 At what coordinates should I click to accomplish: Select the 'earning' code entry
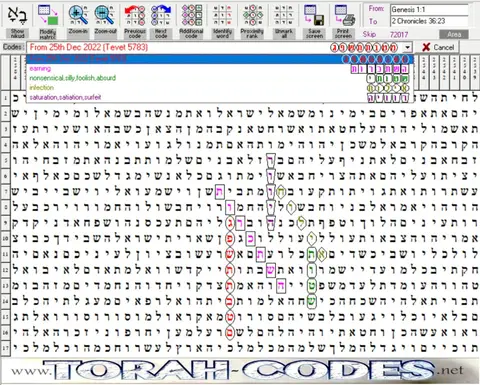point(220,69)
